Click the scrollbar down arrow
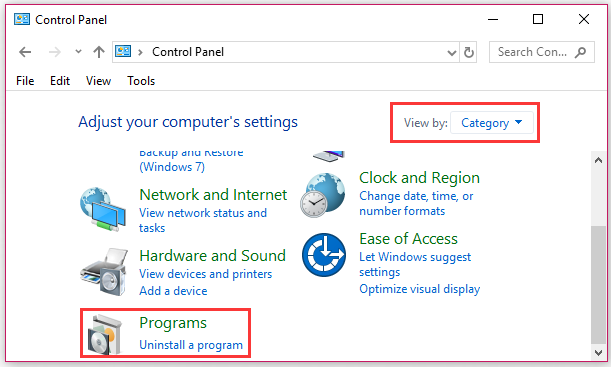The height and width of the screenshot is (367, 611). pyautogui.click(x=598, y=352)
